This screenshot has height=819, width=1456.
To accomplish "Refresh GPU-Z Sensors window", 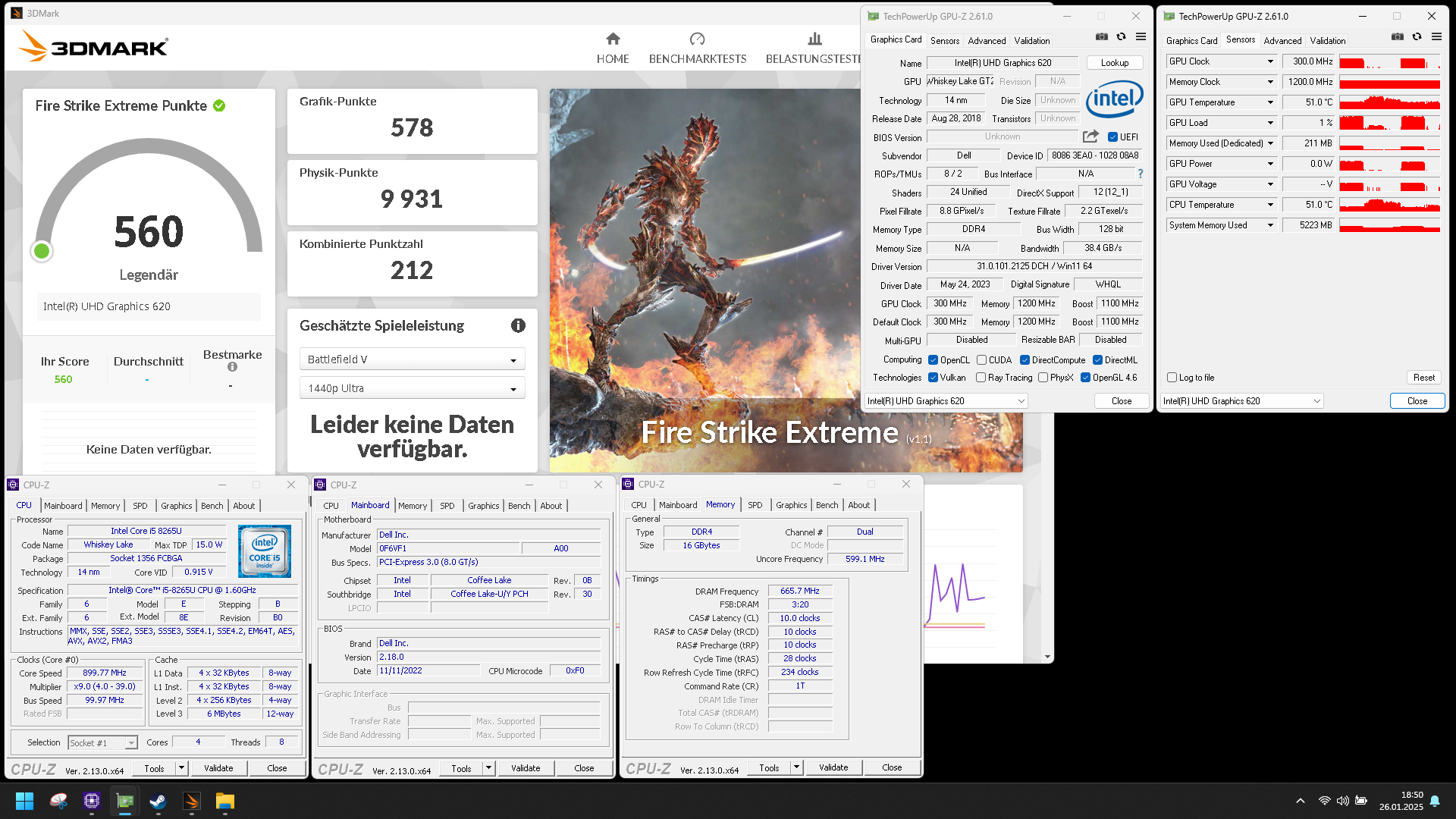I will tap(1417, 36).
